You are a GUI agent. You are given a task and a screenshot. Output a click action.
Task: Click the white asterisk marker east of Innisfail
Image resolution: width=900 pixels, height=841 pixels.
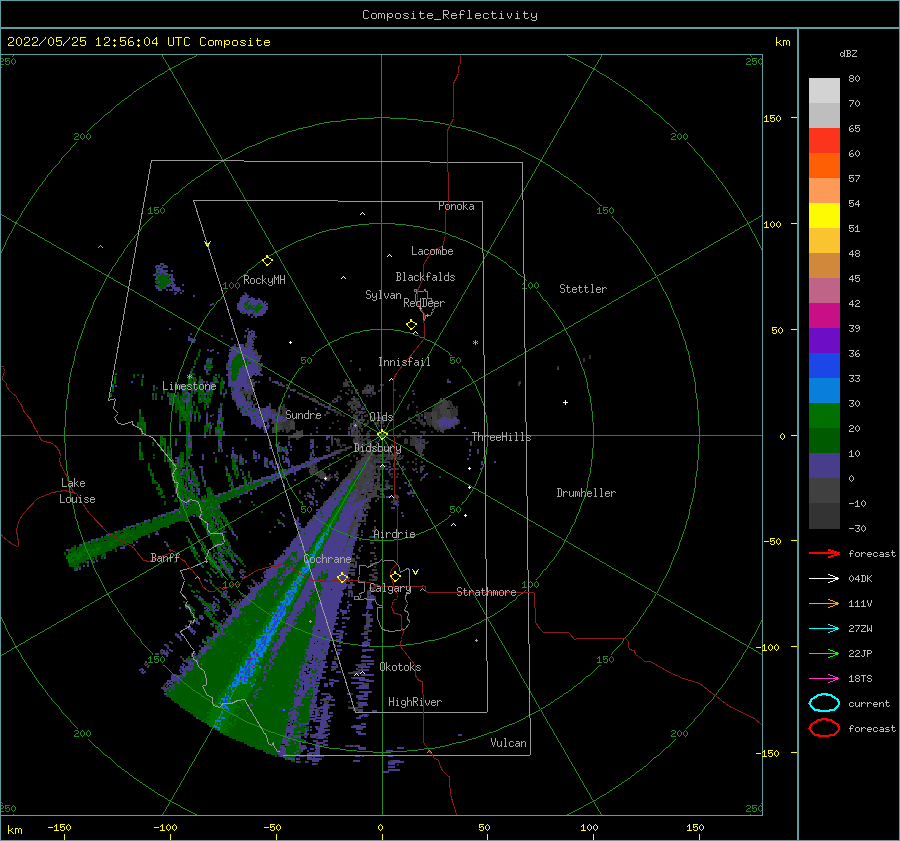(475, 343)
